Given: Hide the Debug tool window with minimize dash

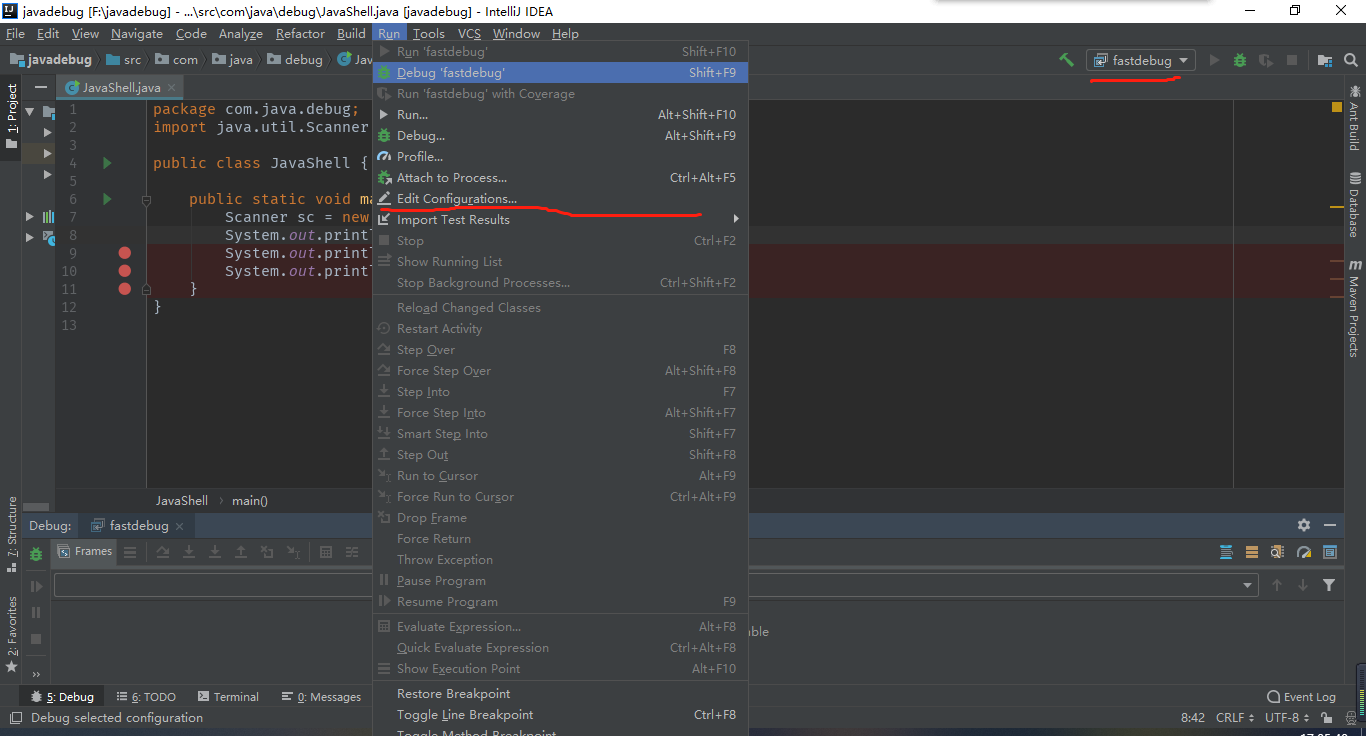Looking at the screenshot, I should click(x=1330, y=525).
